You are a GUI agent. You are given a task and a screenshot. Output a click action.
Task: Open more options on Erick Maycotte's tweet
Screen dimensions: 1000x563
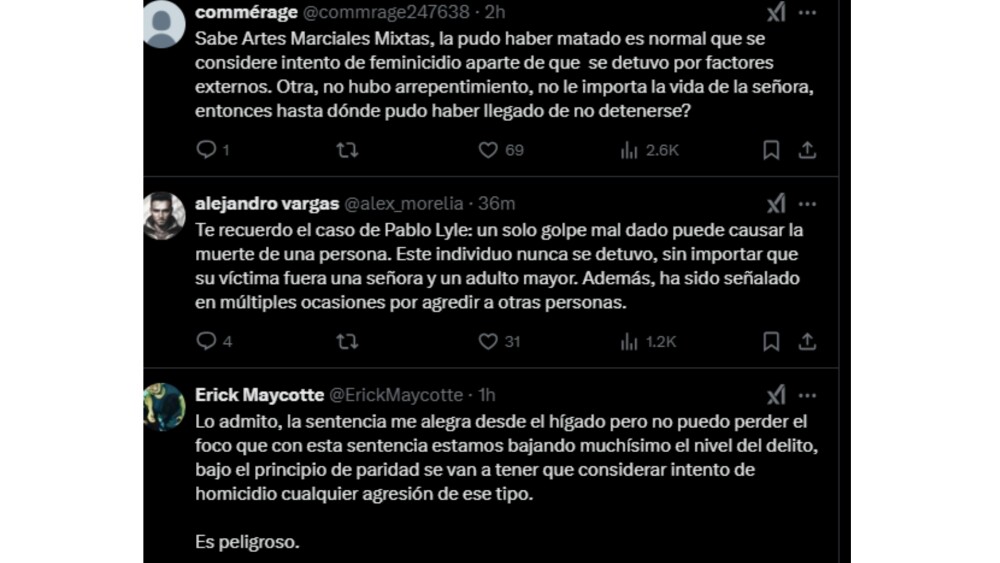click(807, 395)
